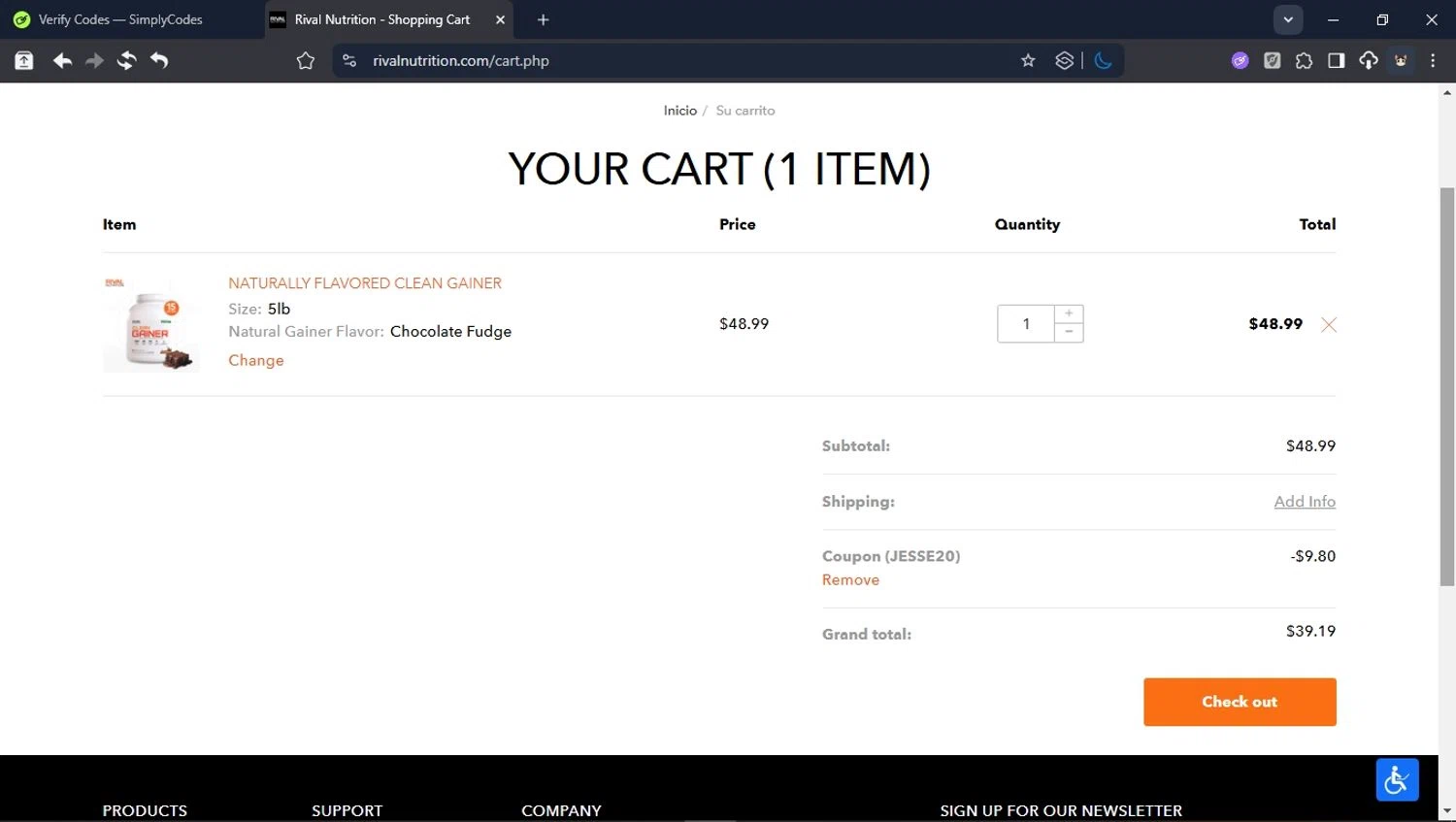Click the SUPPORT footer heading

coord(347,810)
